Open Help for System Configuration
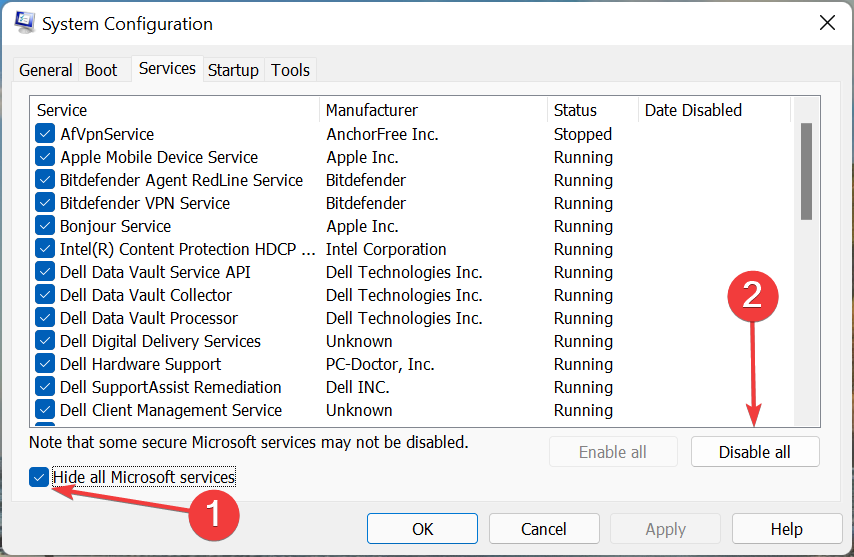Viewport: 854px width, 557px height. (x=786, y=529)
